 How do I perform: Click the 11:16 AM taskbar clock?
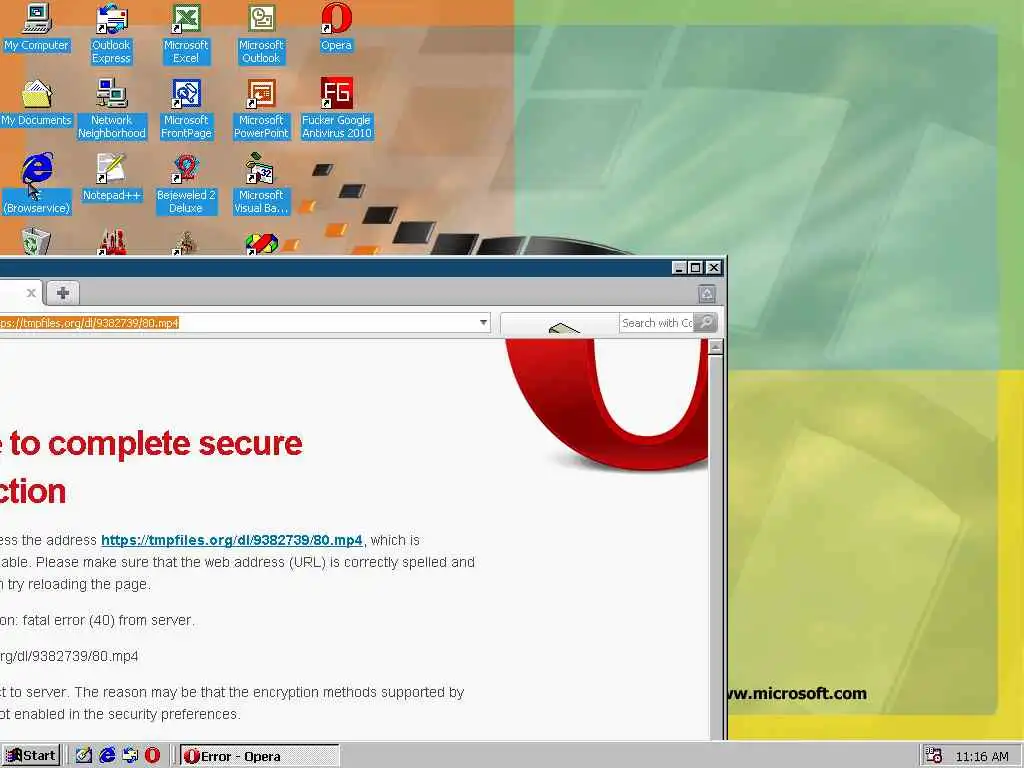pyautogui.click(x=982, y=756)
